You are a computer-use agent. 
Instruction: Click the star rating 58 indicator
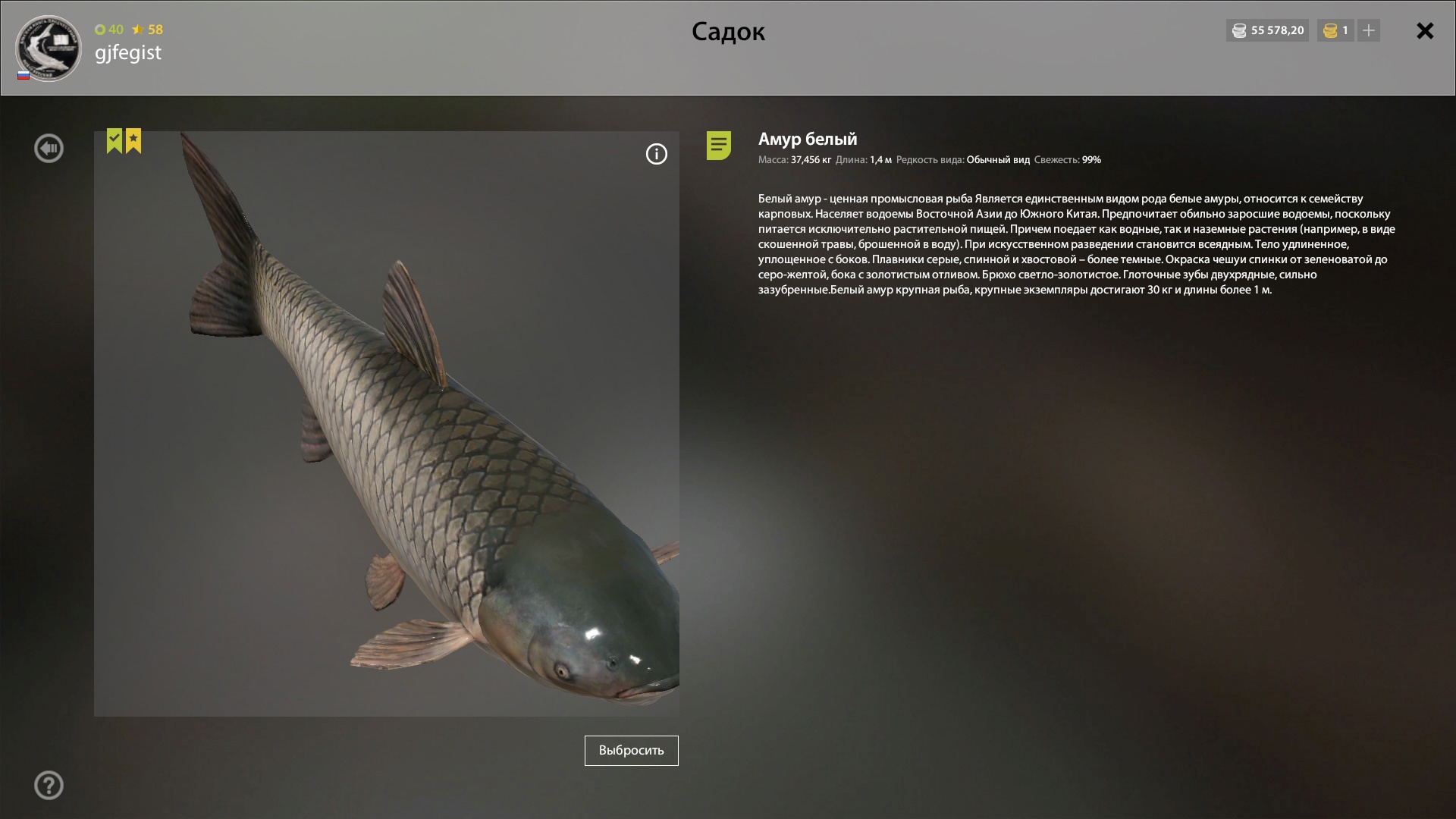coord(147,30)
